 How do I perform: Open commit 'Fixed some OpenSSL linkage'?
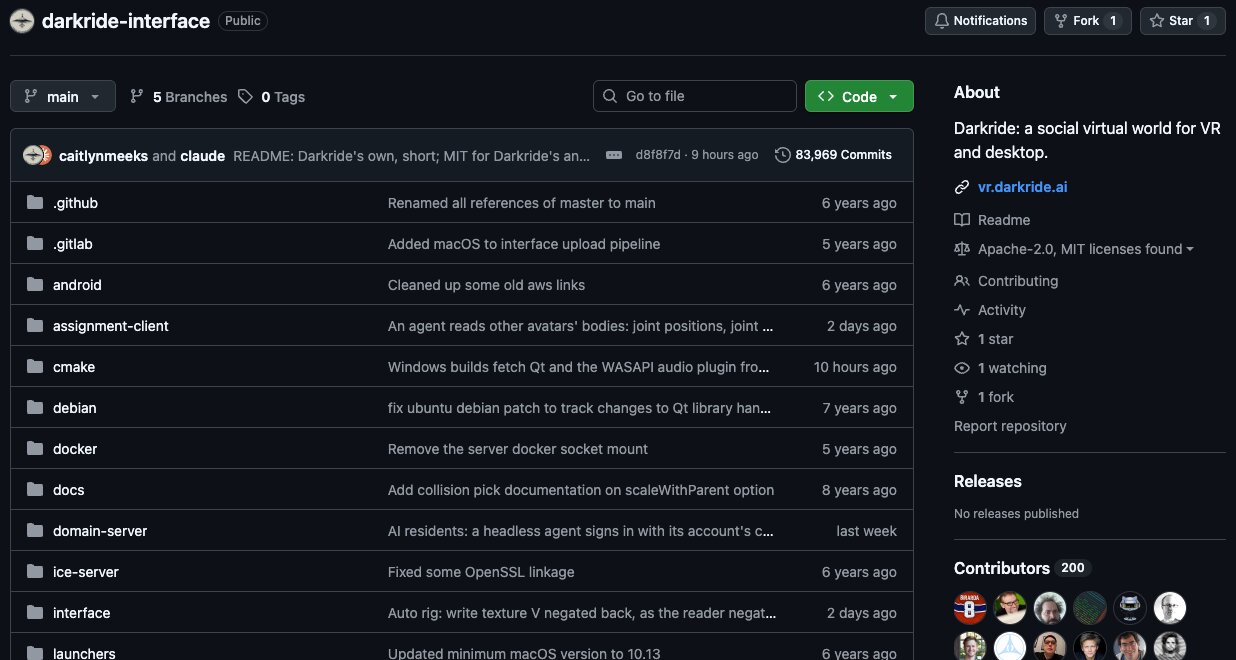point(481,572)
